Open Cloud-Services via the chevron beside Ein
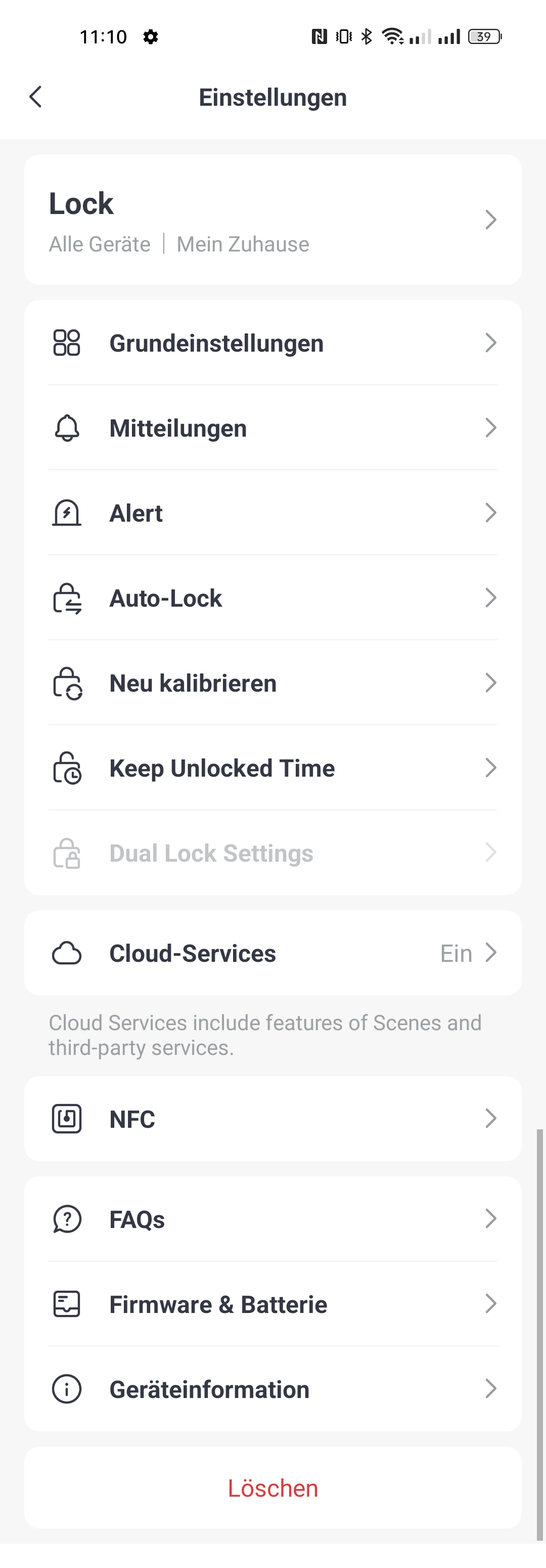Viewport: 546px width, 1568px height. click(x=491, y=953)
